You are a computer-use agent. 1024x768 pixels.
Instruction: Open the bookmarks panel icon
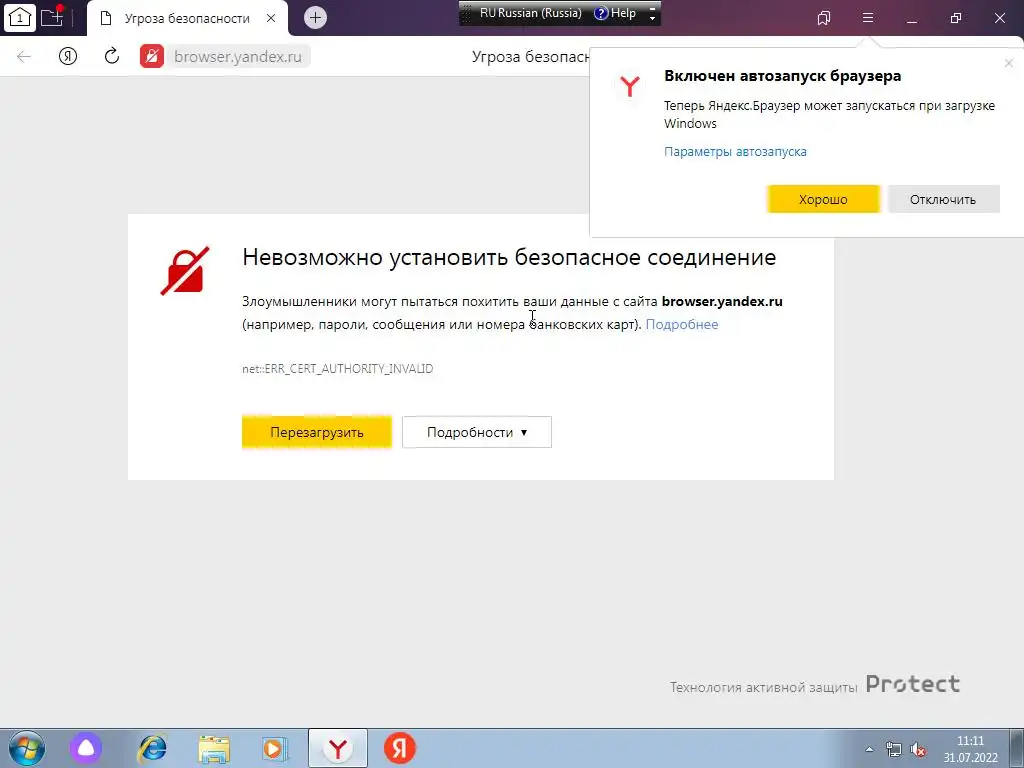pos(824,18)
